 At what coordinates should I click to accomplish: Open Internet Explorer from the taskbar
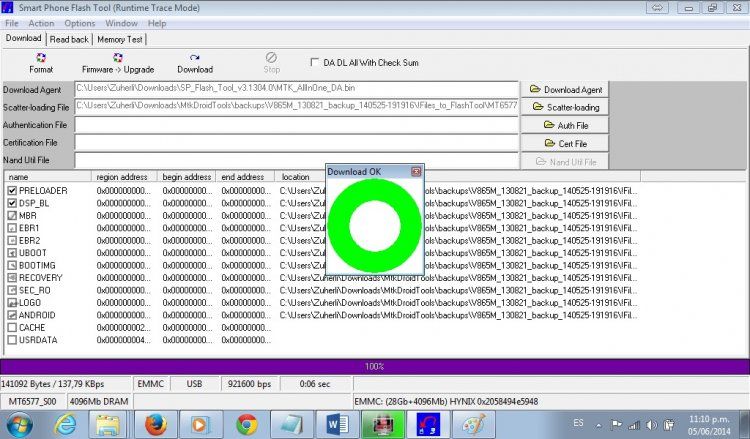coord(66,424)
